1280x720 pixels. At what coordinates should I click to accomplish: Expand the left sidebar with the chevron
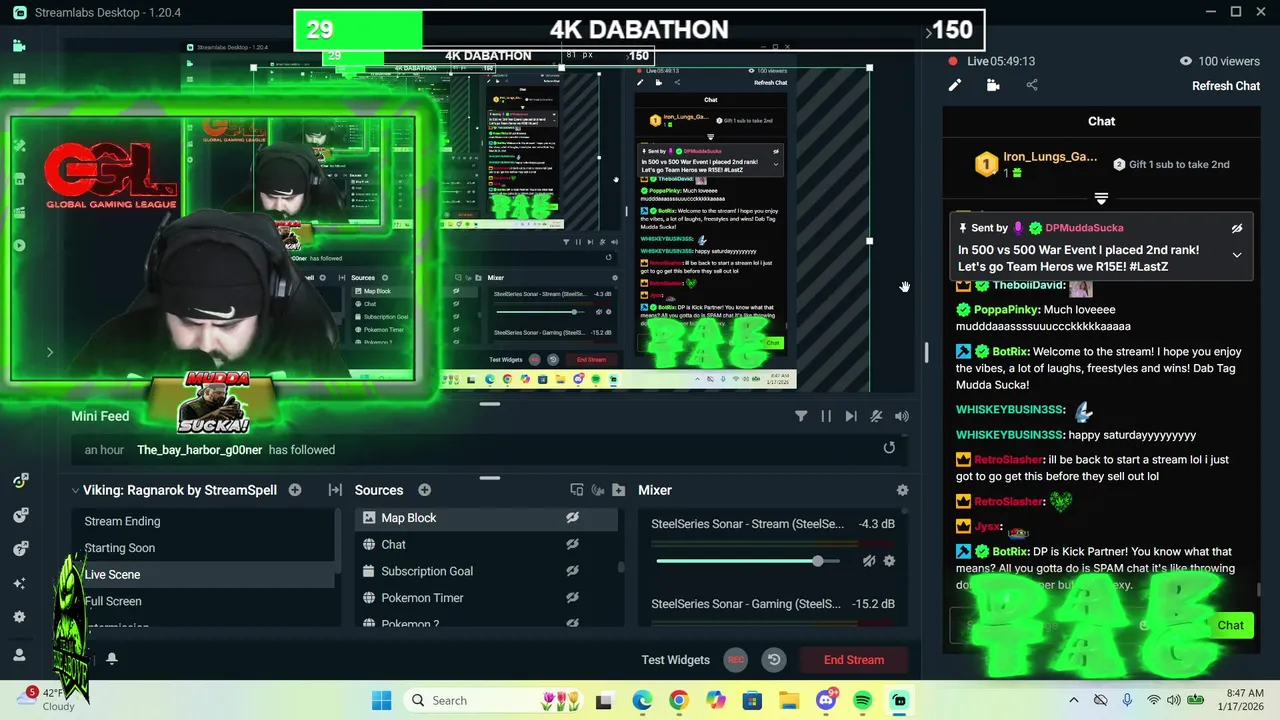click(49, 352)
